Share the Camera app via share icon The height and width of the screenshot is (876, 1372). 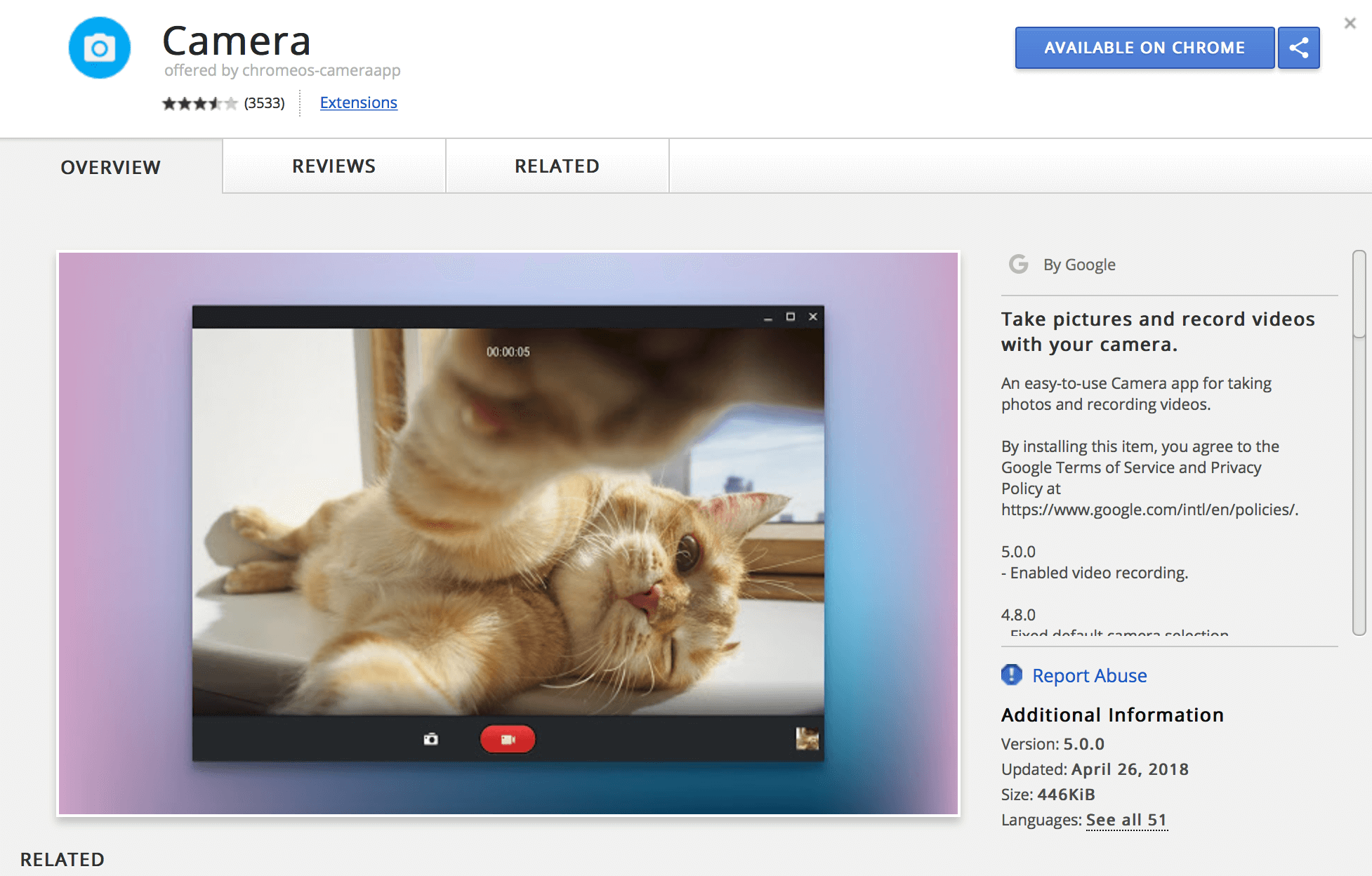pos(1299,48)
